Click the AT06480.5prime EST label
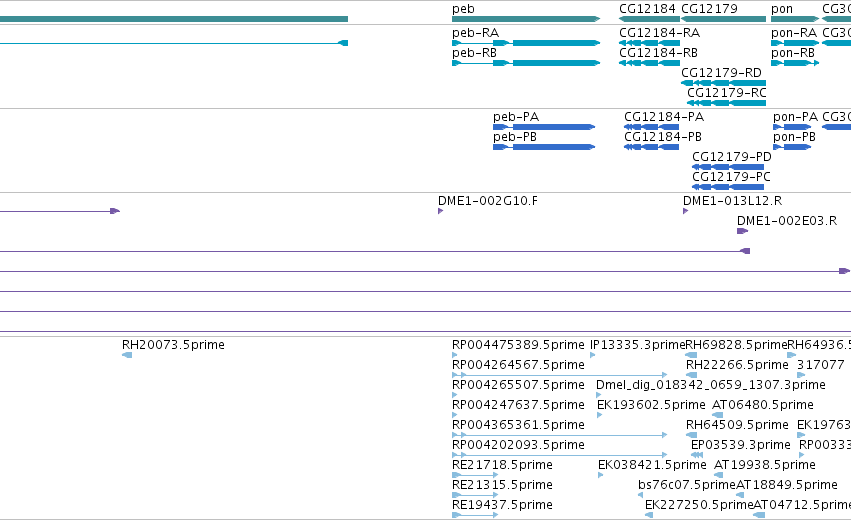The height and width of the screenshot is (520, 851). click(x=763, y=405)
